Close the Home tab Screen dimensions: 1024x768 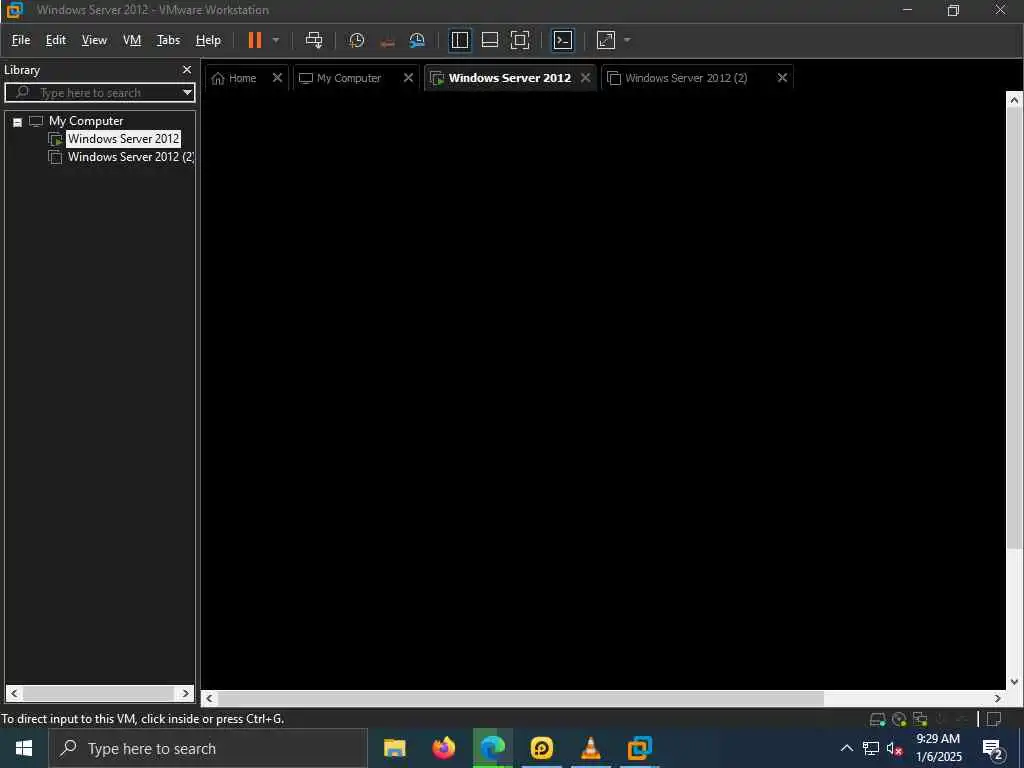[x=277, y=77]
